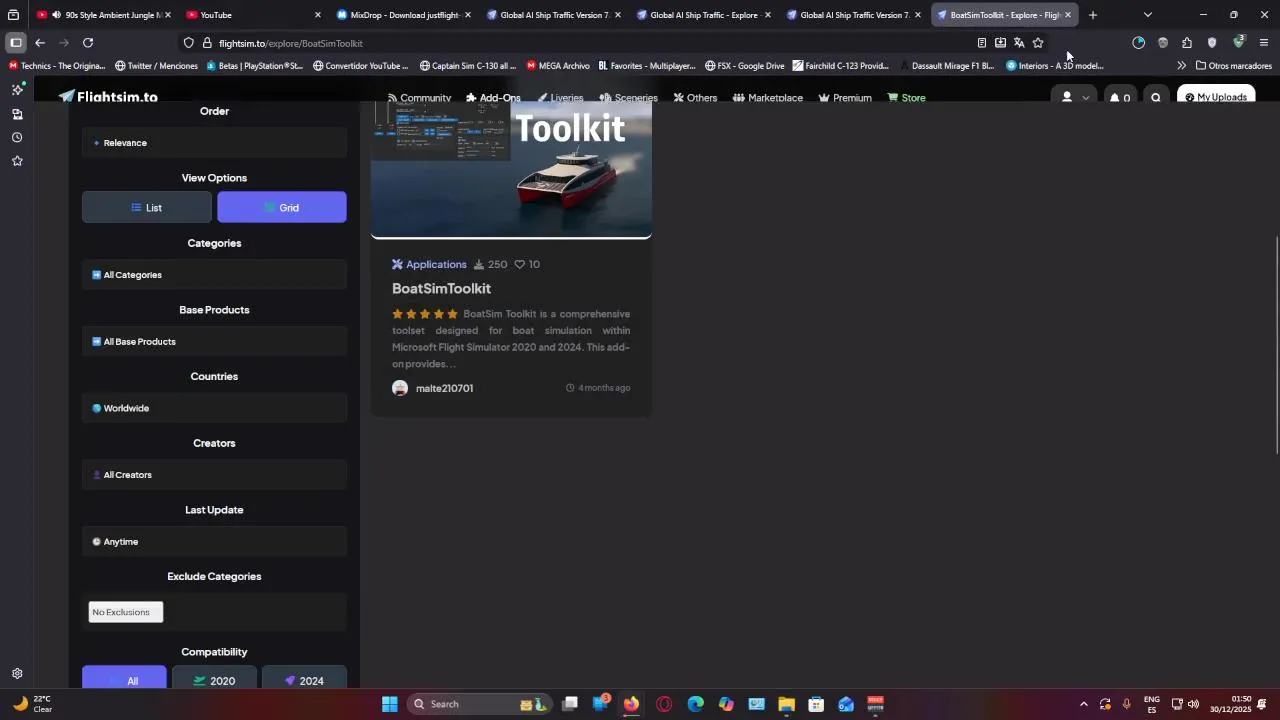Screen dimensions: 1280x720
Task: Open the Flightsim.to search magnifier
Action: [1156, 98]
